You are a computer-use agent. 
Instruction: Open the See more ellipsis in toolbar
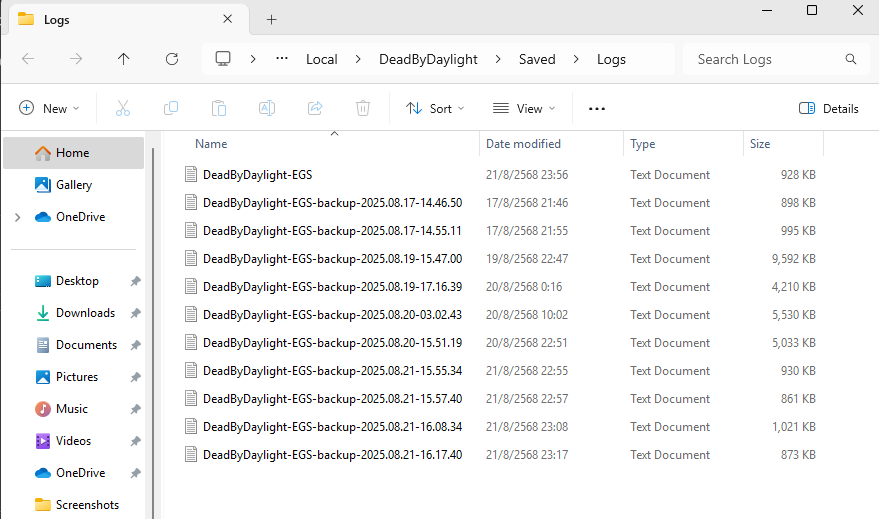coord(596,109)
